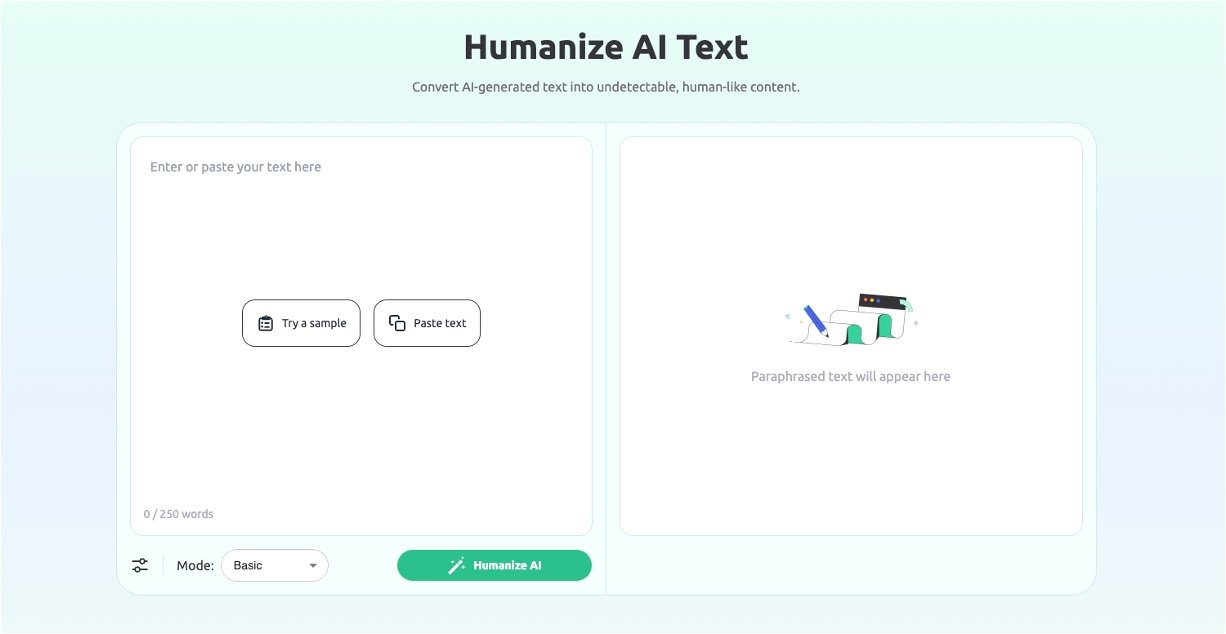Click the clipboard icon inside Try a sample
The image size is (1226, 634).
tap(264, 323)
